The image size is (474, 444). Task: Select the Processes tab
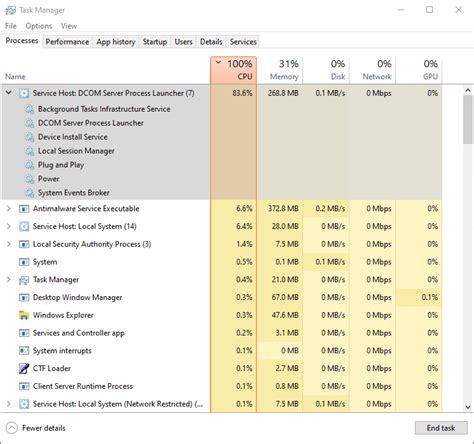22,41
